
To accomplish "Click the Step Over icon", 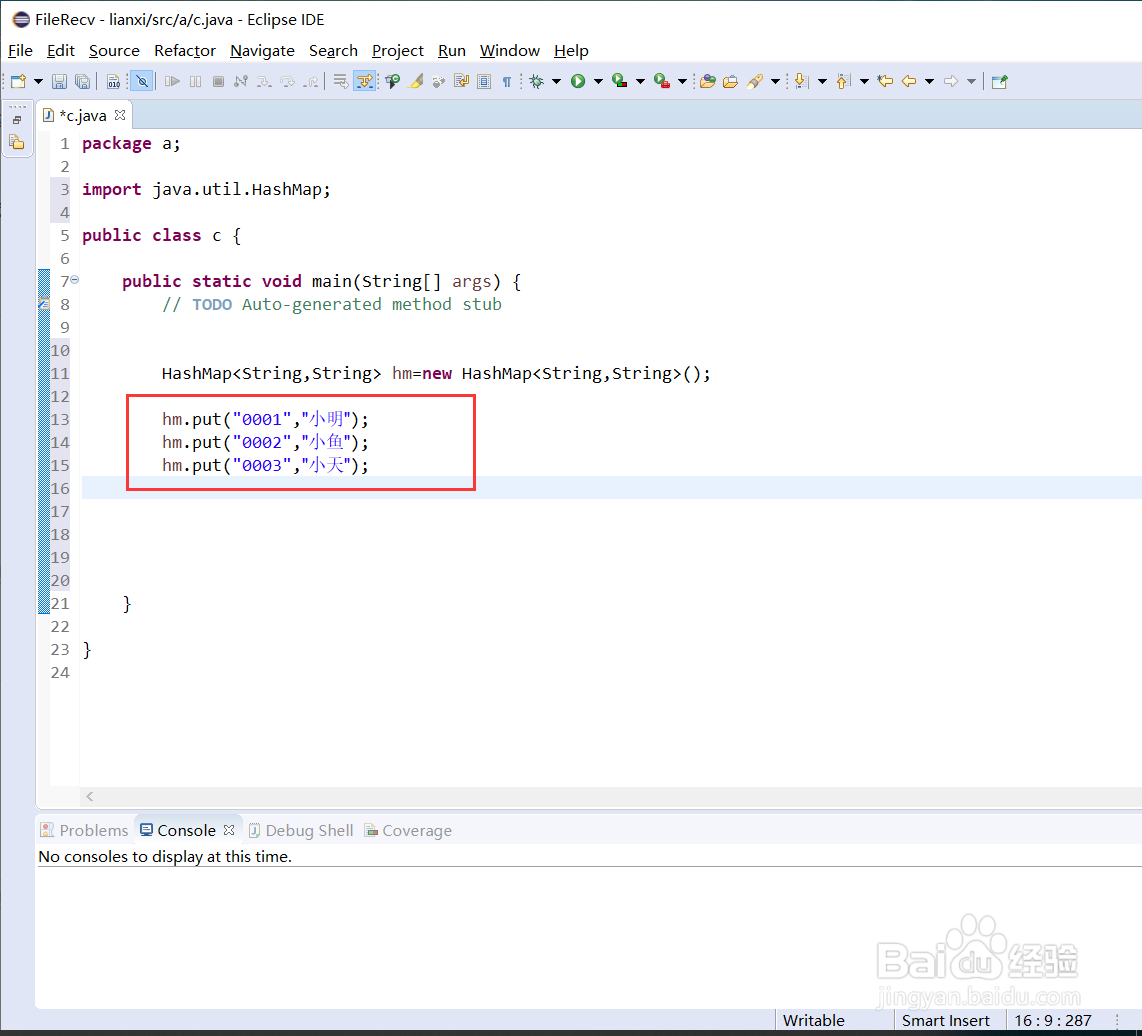I will [288, 82].
